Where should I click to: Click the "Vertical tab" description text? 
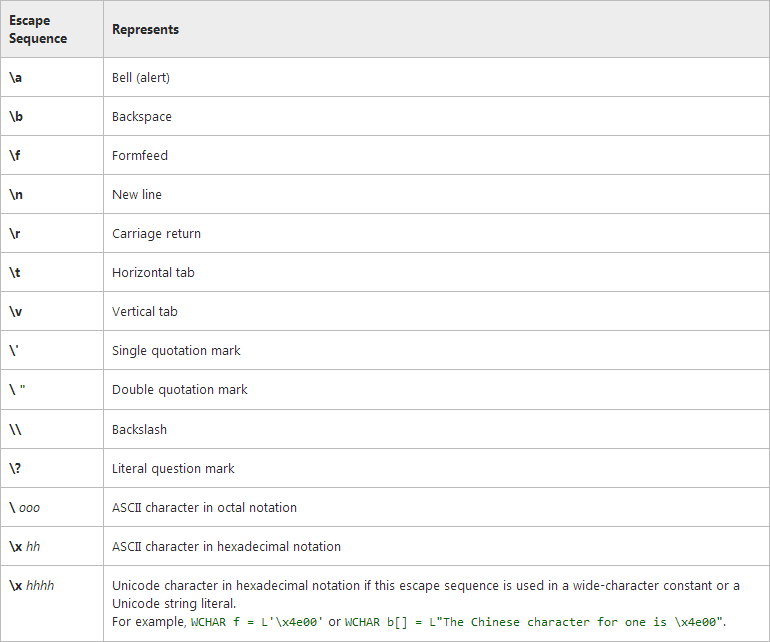[145, 311]
